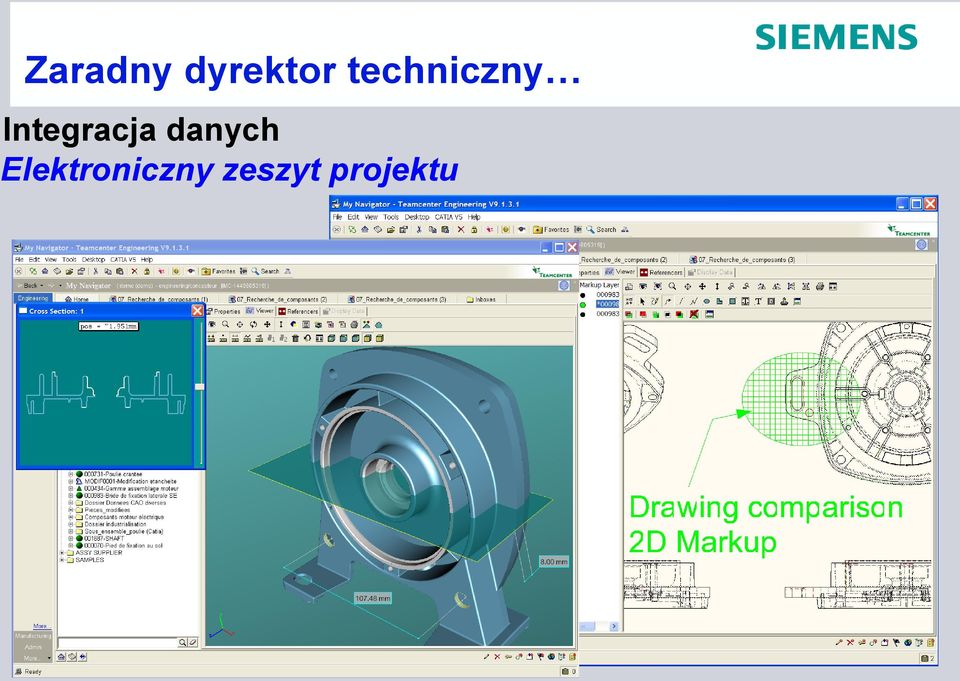Screen dimensions: 960x681
Task: Switch to the Inboxes tab
Action: point(481,299)
